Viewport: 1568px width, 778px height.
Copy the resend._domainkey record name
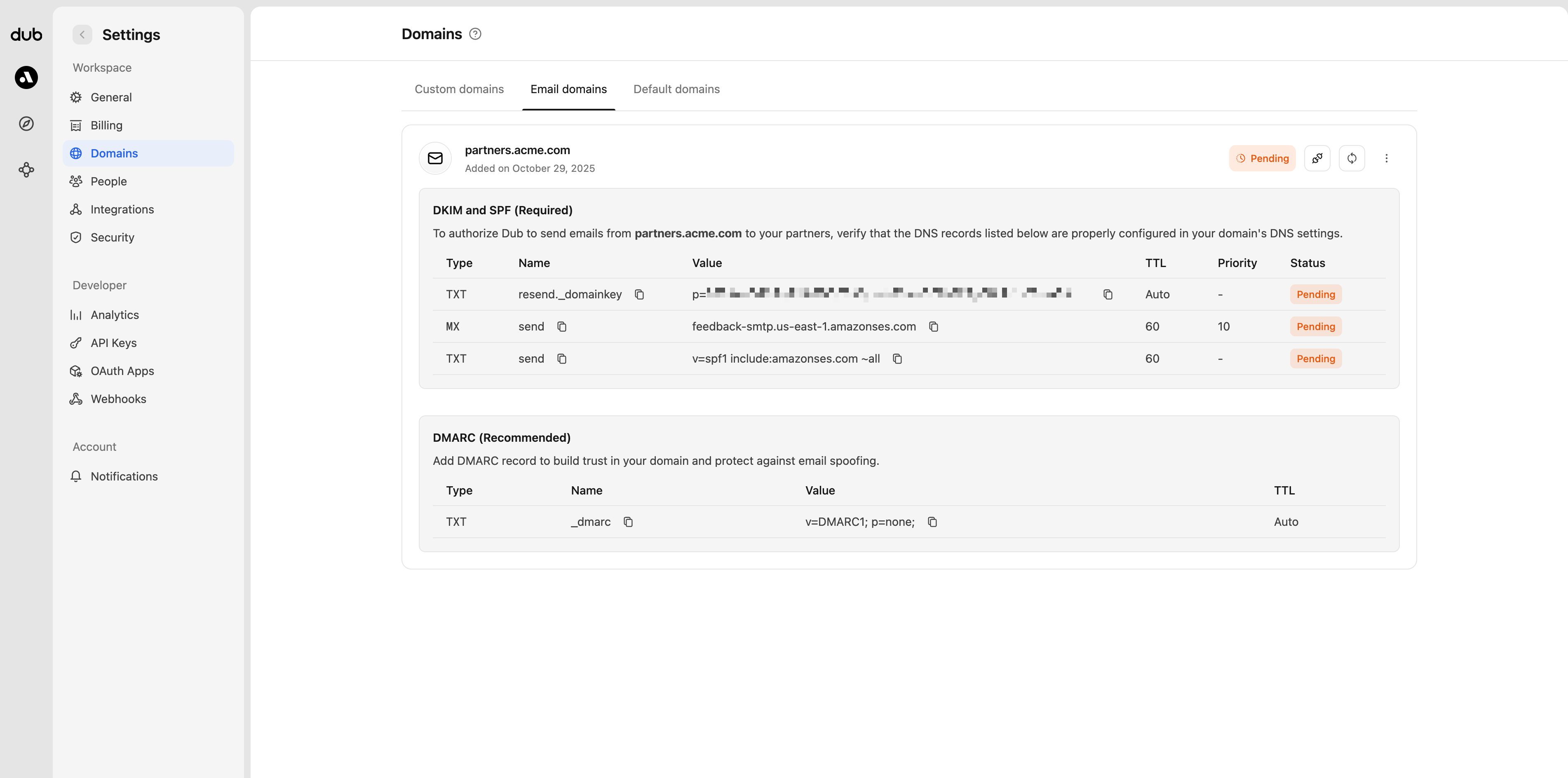[x=640, y=294]
